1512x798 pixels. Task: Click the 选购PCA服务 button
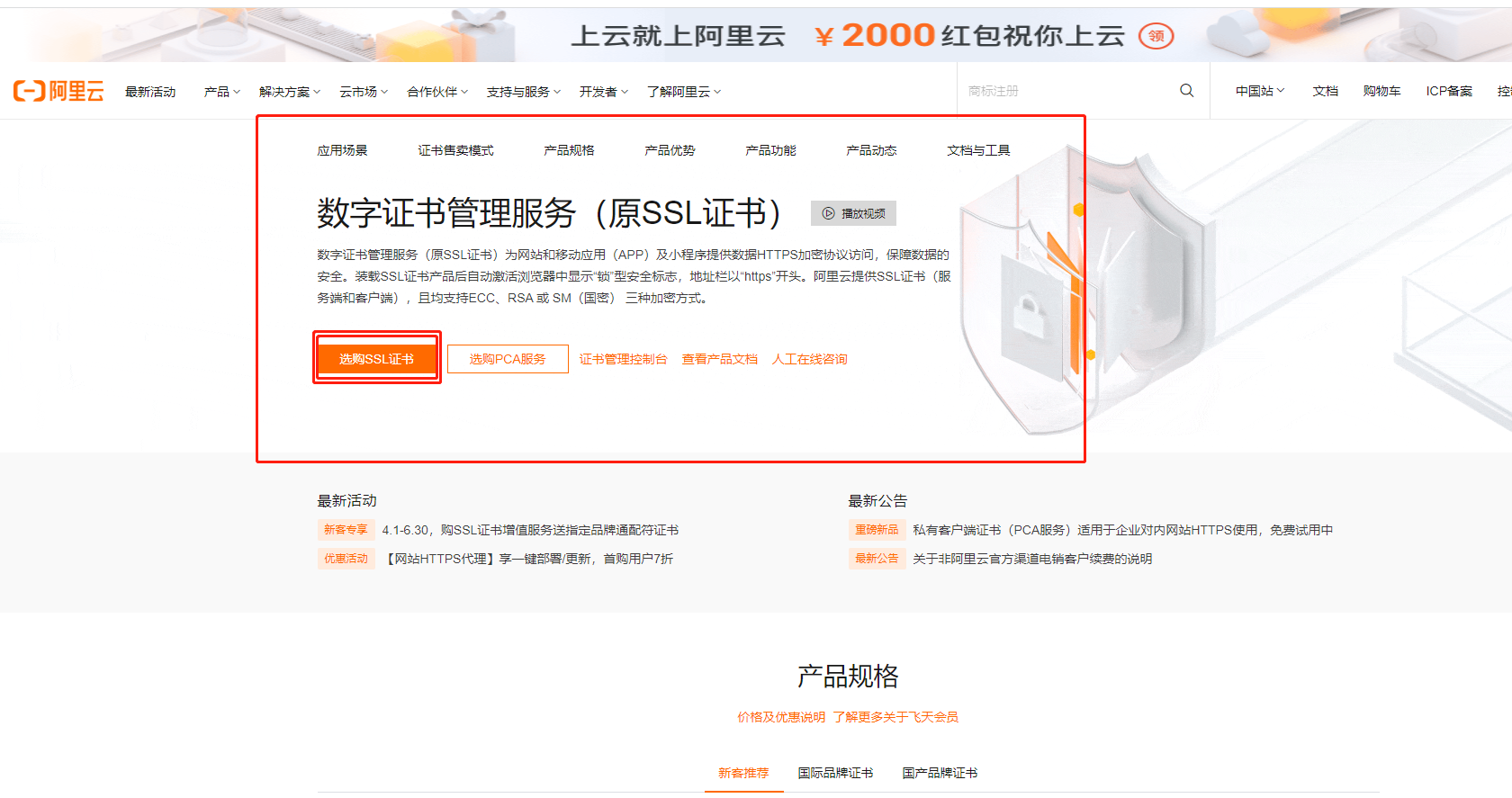(508, 359)
